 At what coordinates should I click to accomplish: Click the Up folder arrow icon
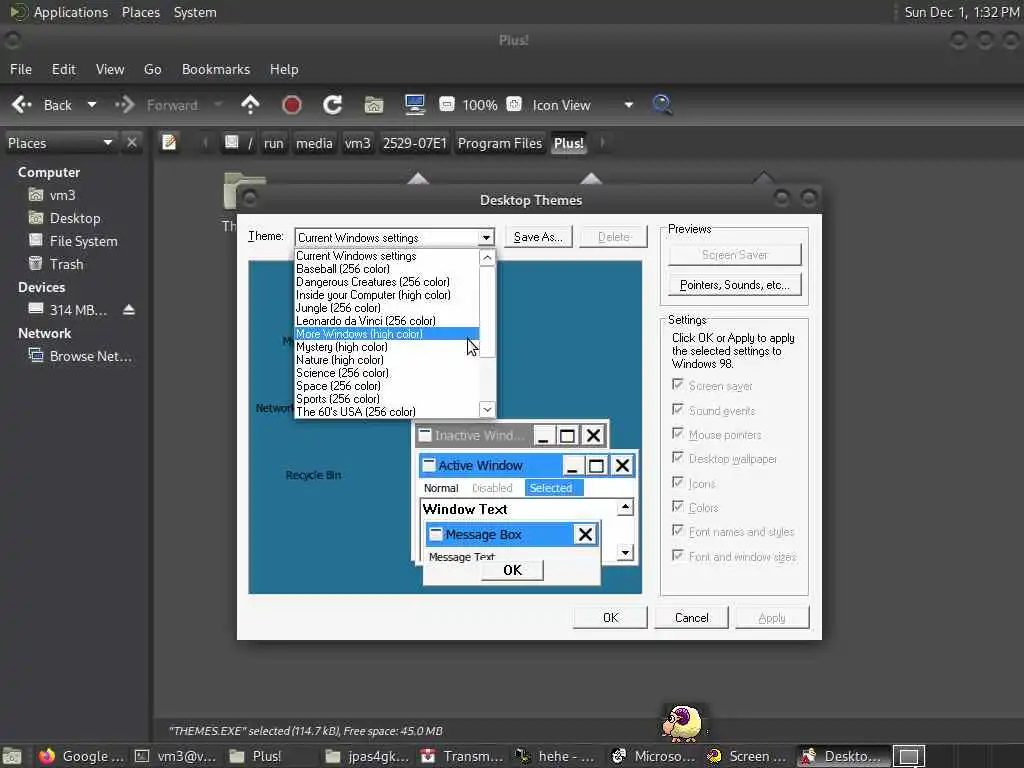point(250,105)
